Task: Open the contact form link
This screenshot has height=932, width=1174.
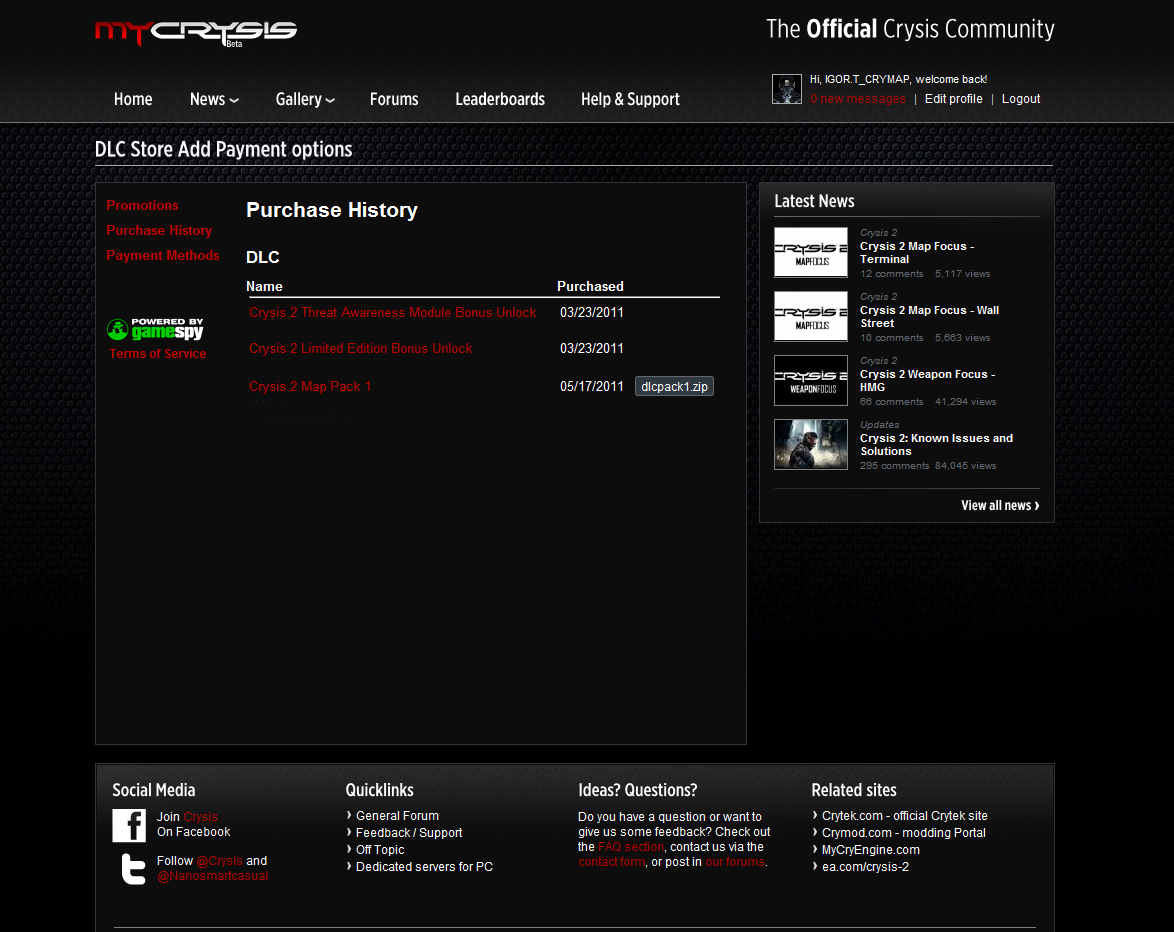Action: pyautogui.click(x=611, y=862)
